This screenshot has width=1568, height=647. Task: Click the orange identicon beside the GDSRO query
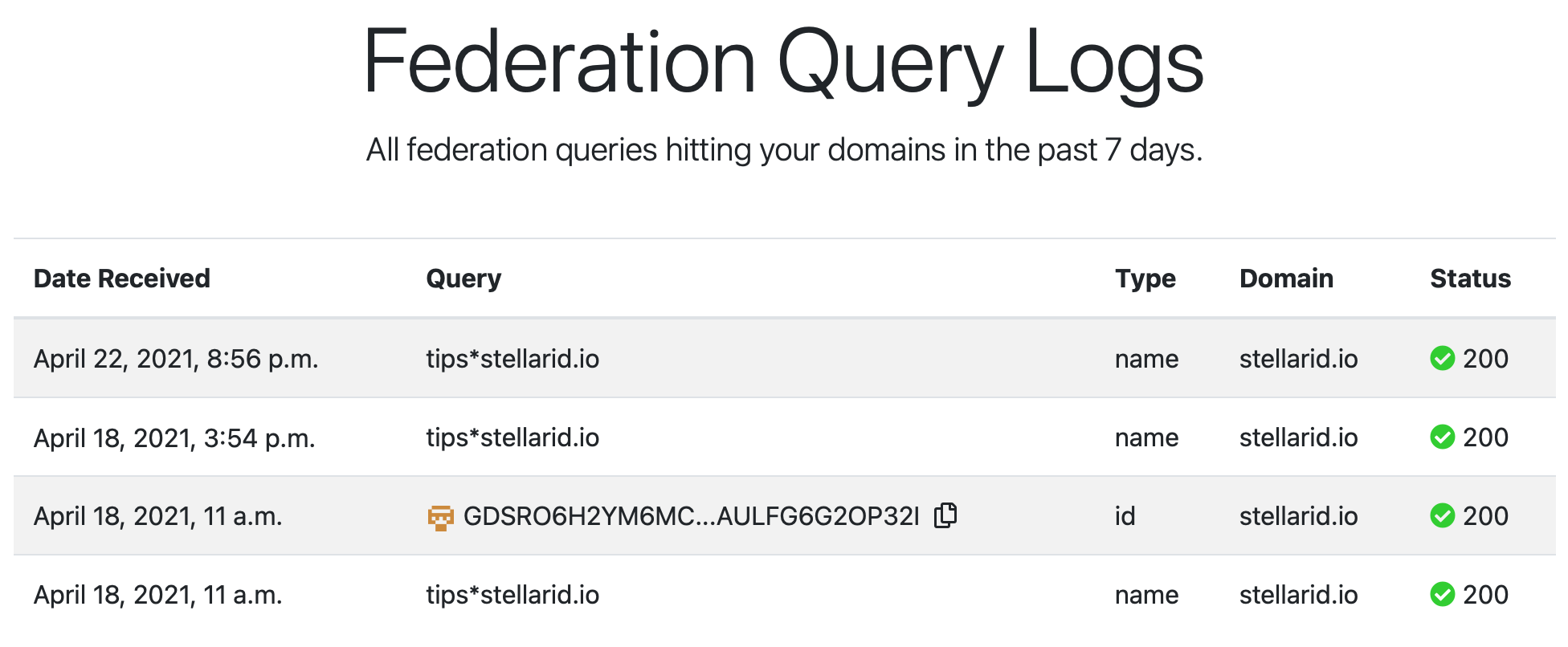point(443,517)
